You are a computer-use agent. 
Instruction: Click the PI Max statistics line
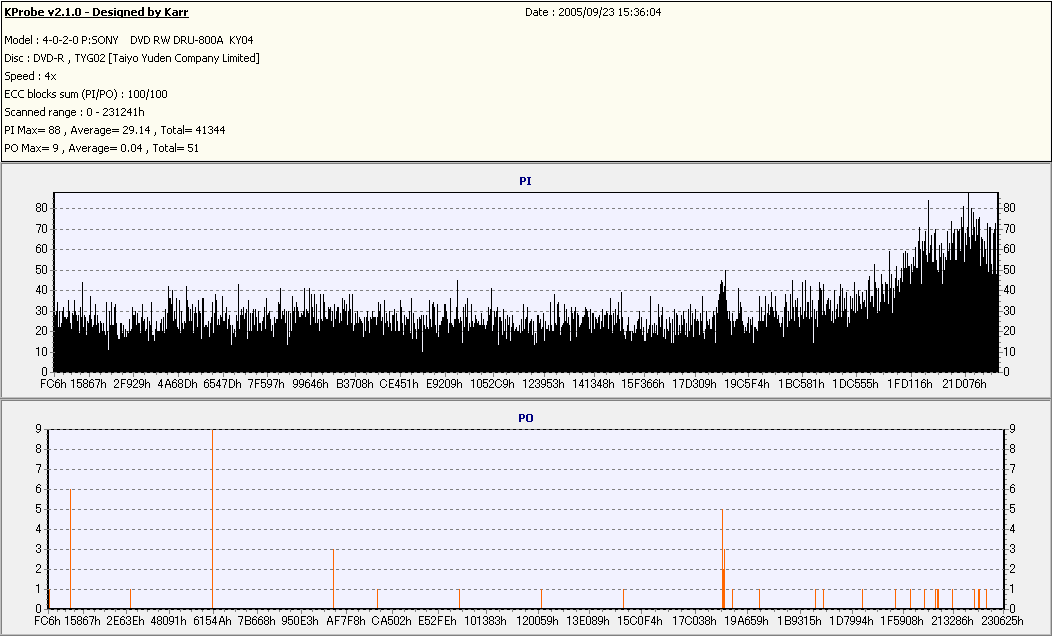(x=114, y=130)
